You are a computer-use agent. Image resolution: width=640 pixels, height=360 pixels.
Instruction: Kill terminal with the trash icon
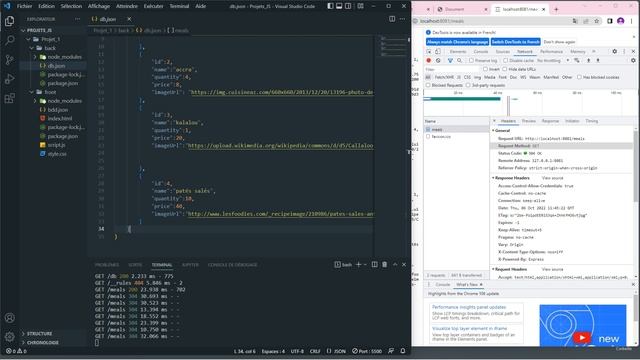click(x=384, y=264)
